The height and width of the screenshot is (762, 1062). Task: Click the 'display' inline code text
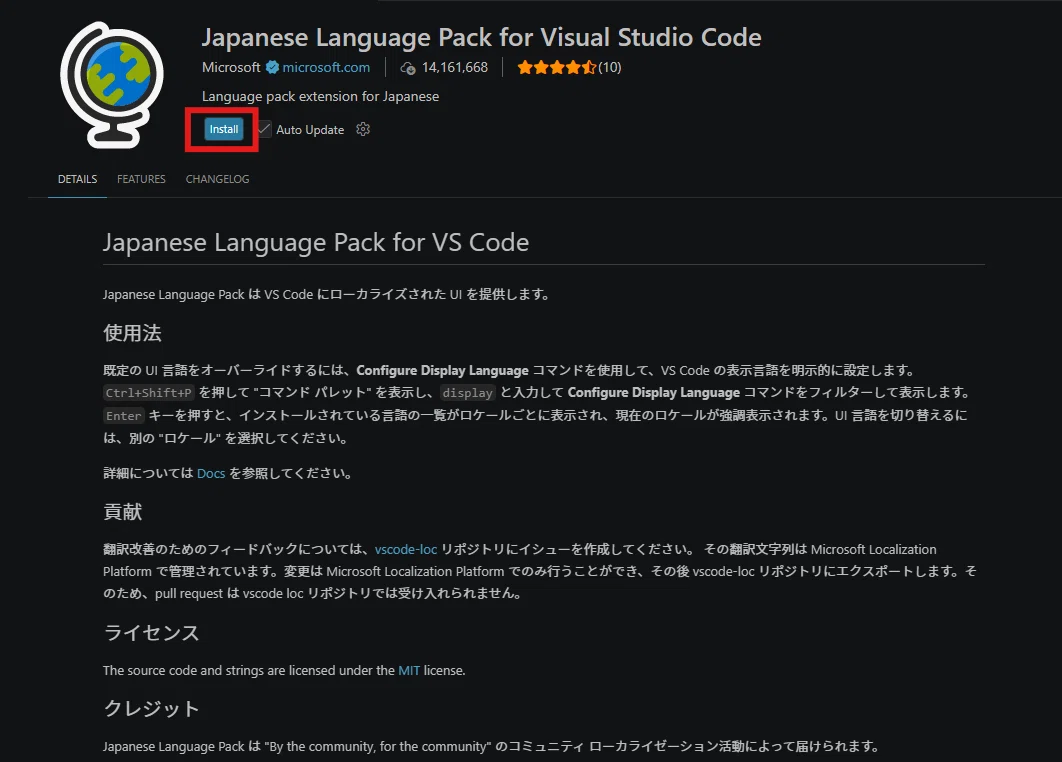[x=467, y=393]
